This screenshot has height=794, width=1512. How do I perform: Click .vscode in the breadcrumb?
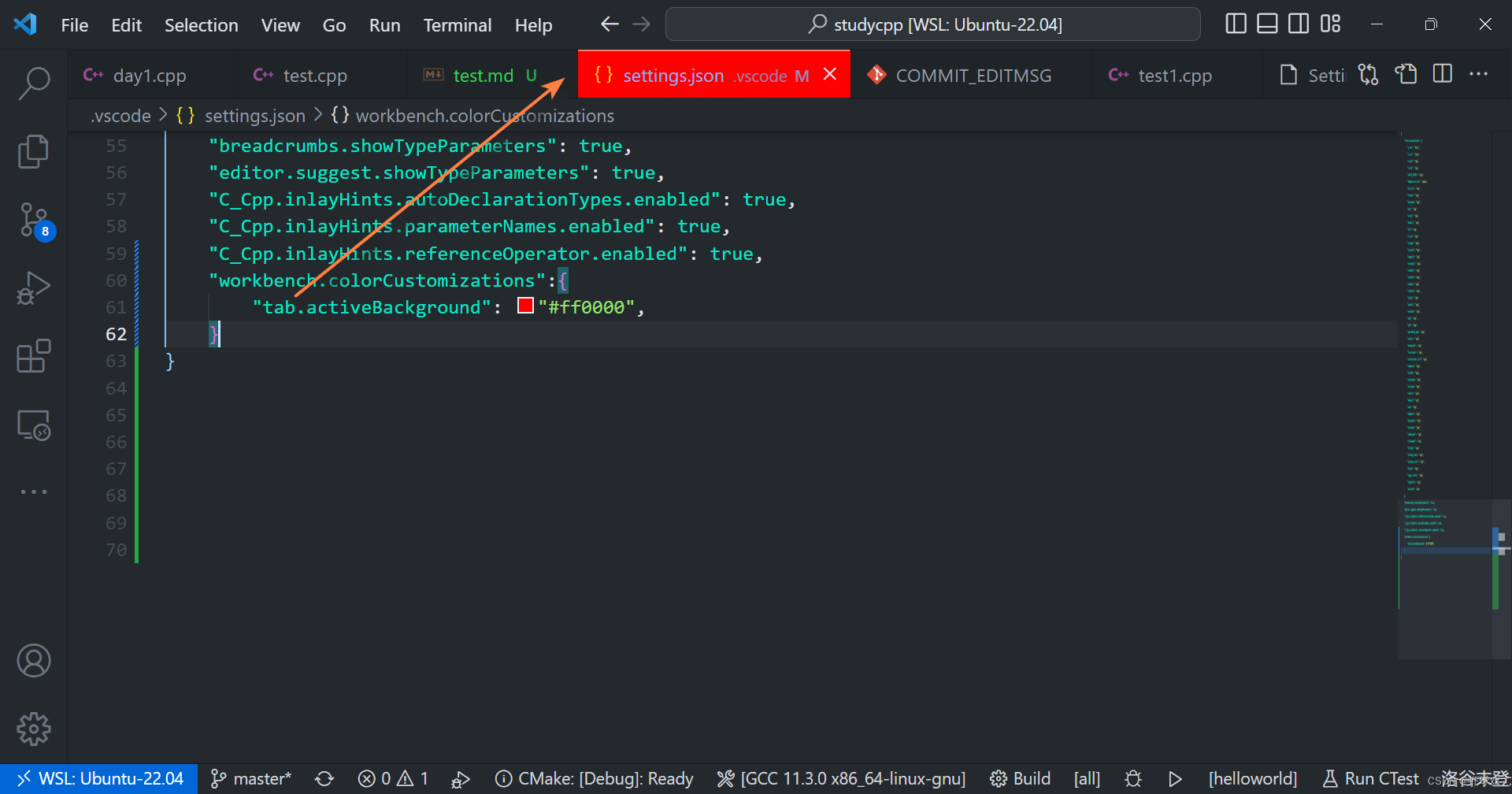click(x=120, y=116)
